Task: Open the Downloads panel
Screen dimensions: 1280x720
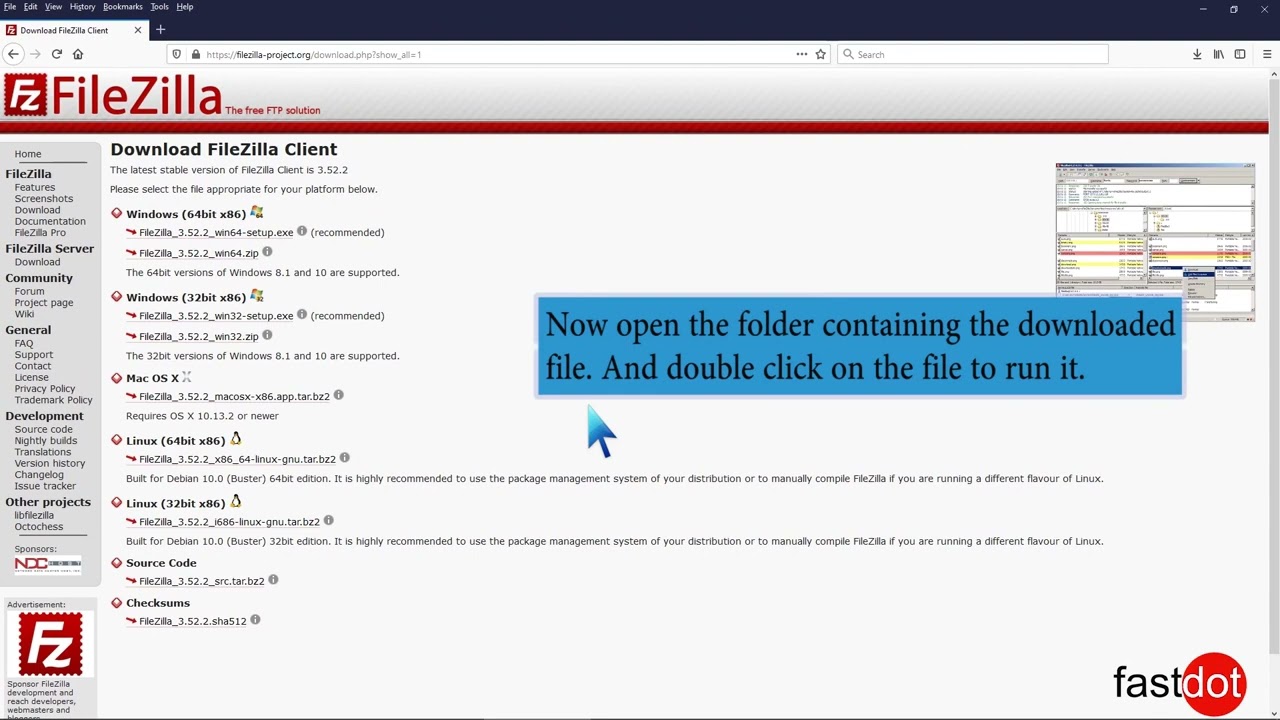Action: pyautogui.click(x=1197, y=54)
